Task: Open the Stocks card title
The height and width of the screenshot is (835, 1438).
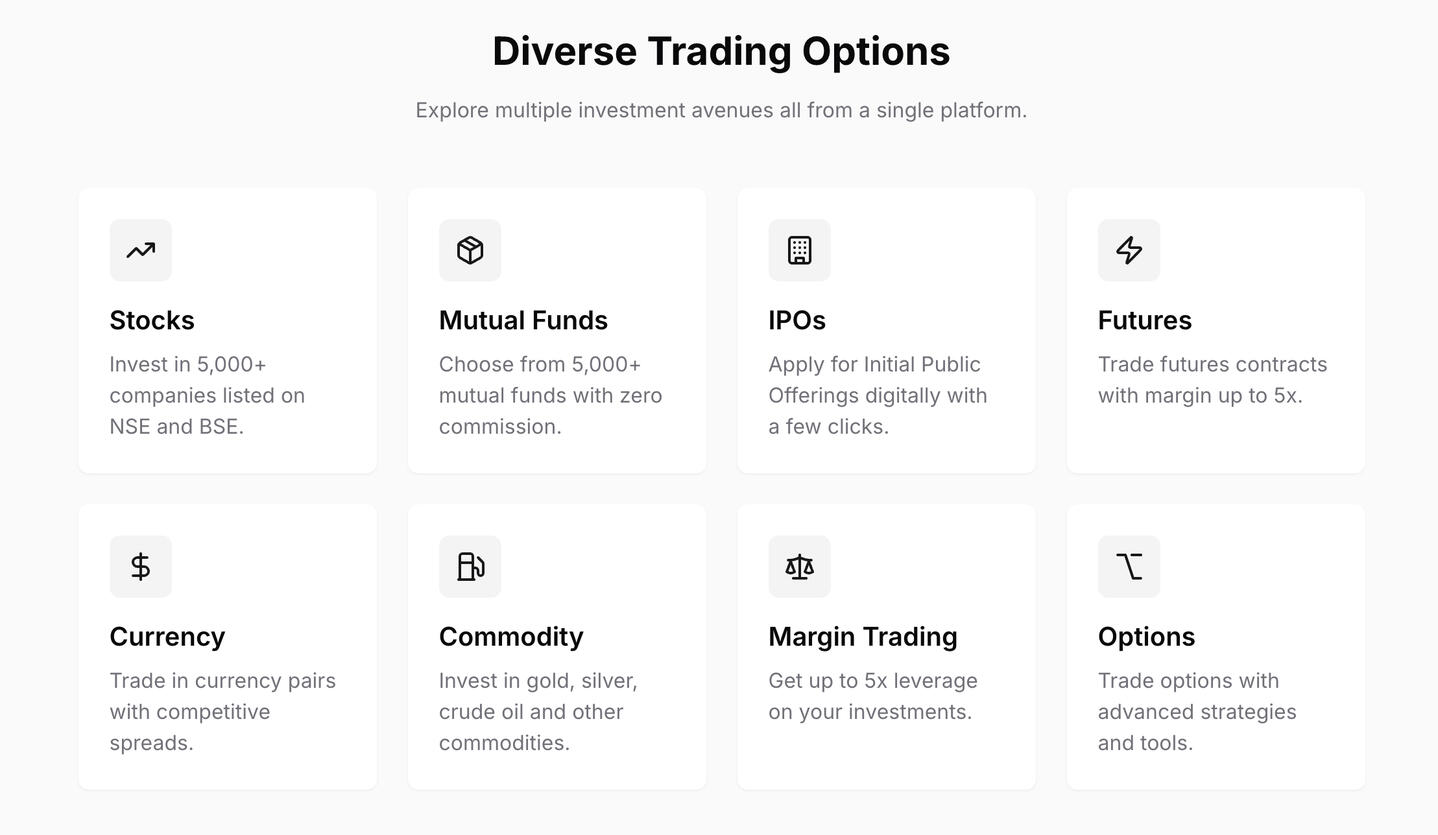Action: coord(152,320)
